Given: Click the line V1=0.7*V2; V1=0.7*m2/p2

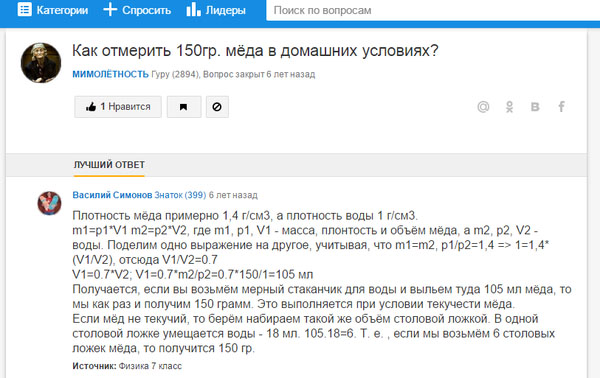Looking at the screenshot, I should tap(192, 274).
